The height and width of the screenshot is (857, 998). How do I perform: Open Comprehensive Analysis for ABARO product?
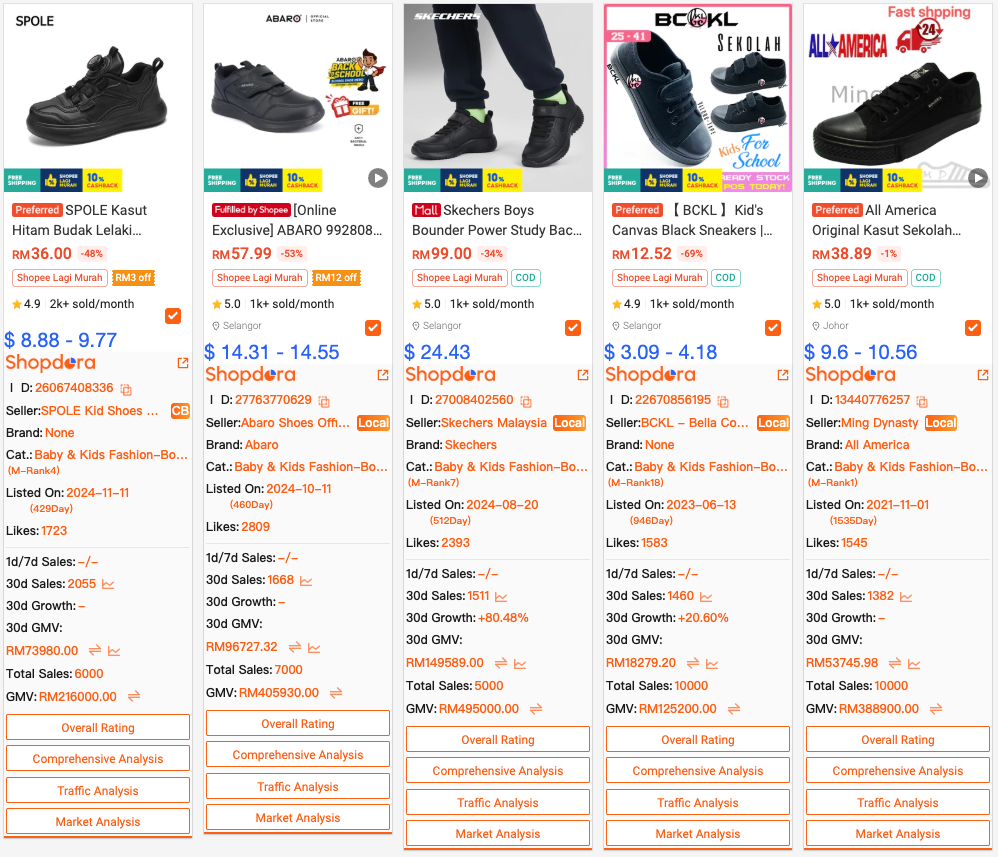pos(298,755)
